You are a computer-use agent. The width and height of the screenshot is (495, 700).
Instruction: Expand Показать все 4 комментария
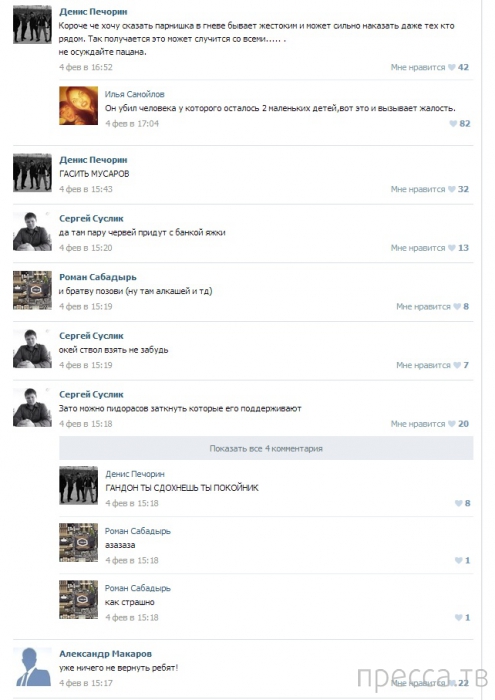coord(266,448)
